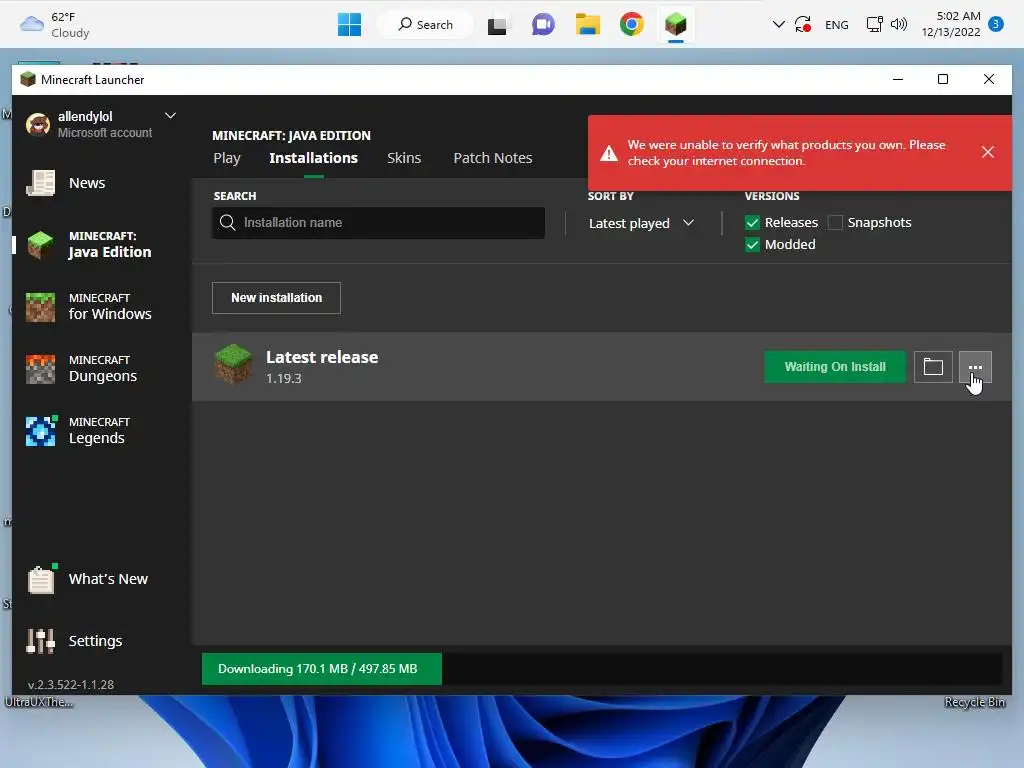This screenshot has height=768, width=1024.
Task: Open the Chat app on the taskbar
Action: [543, 25]
